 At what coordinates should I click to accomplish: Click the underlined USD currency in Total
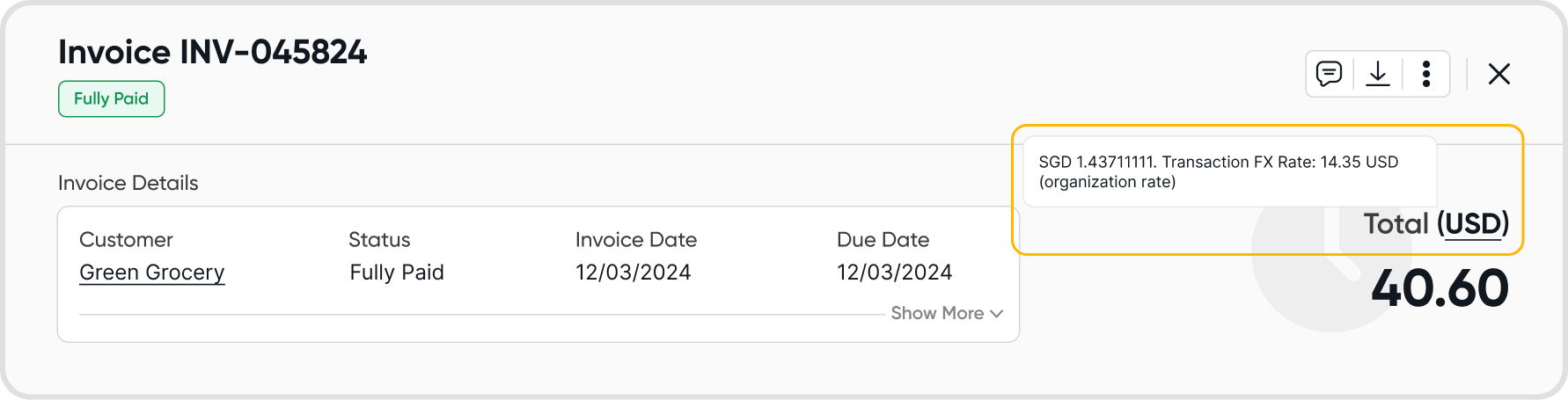1473,224
